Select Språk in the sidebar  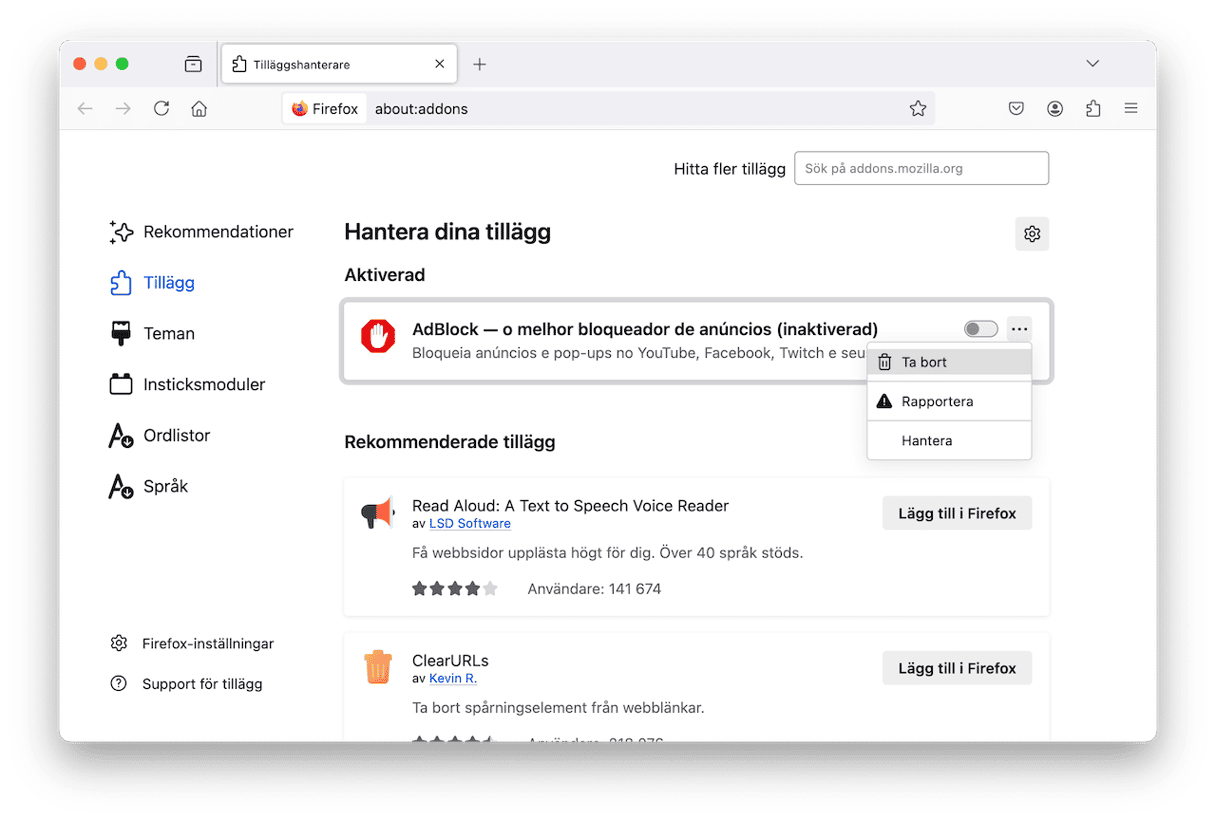click(x=148, y=487)
